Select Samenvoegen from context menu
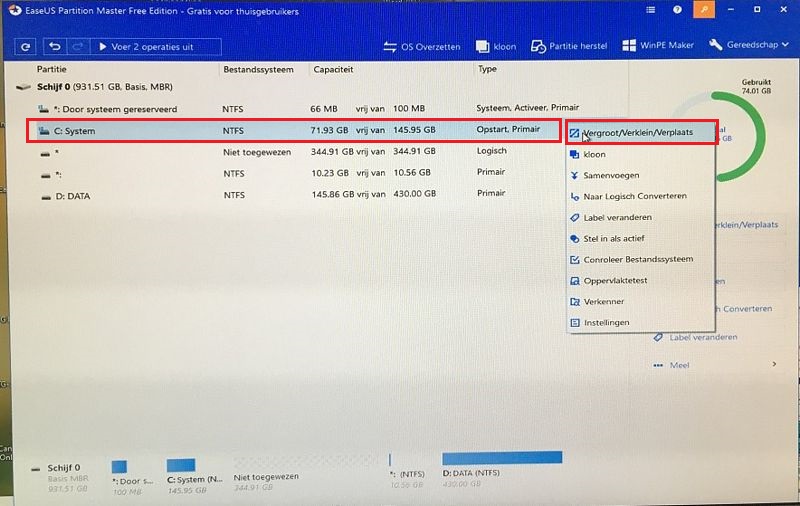The width and height of the screenshot is (800, 506). (642, 175)
